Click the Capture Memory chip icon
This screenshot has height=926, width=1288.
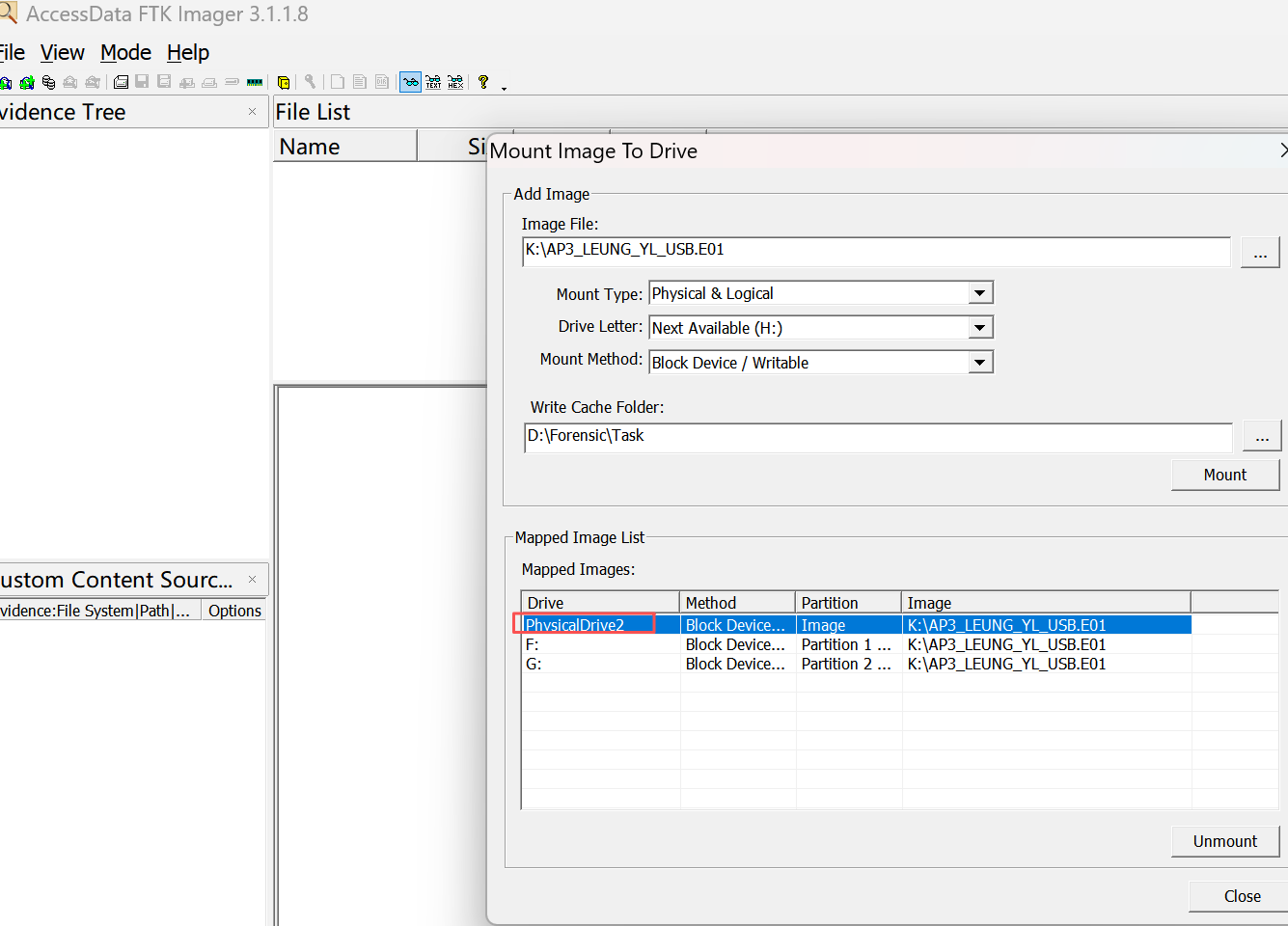[255, 83]
